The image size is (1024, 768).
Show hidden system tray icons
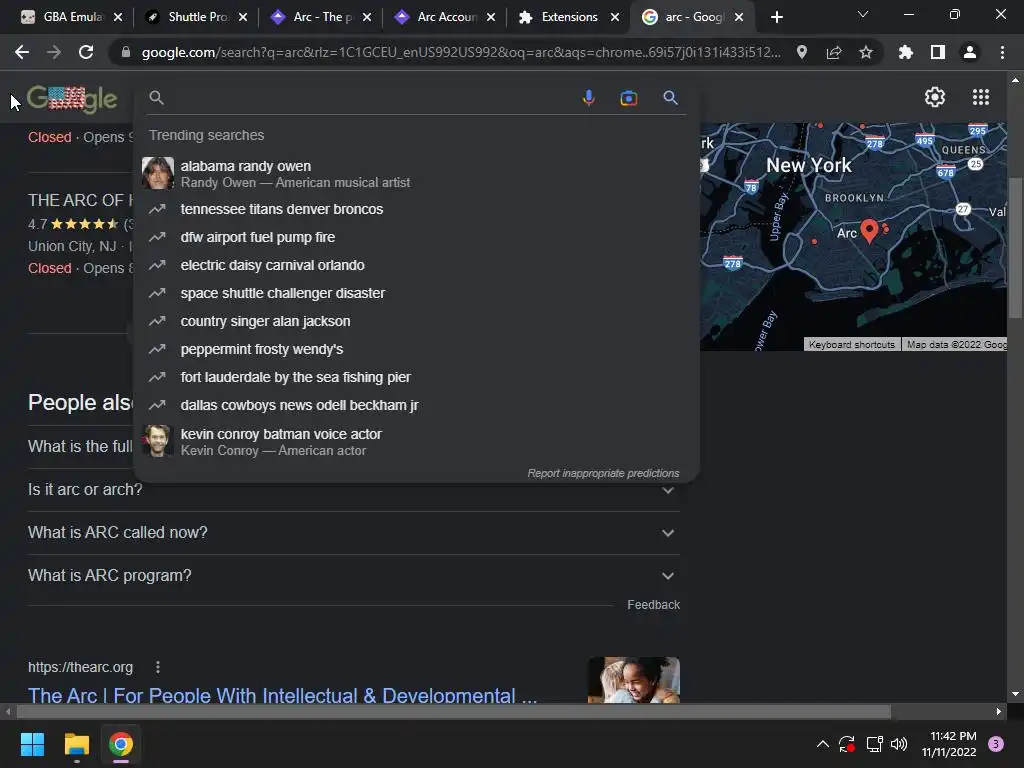(823, 744)
